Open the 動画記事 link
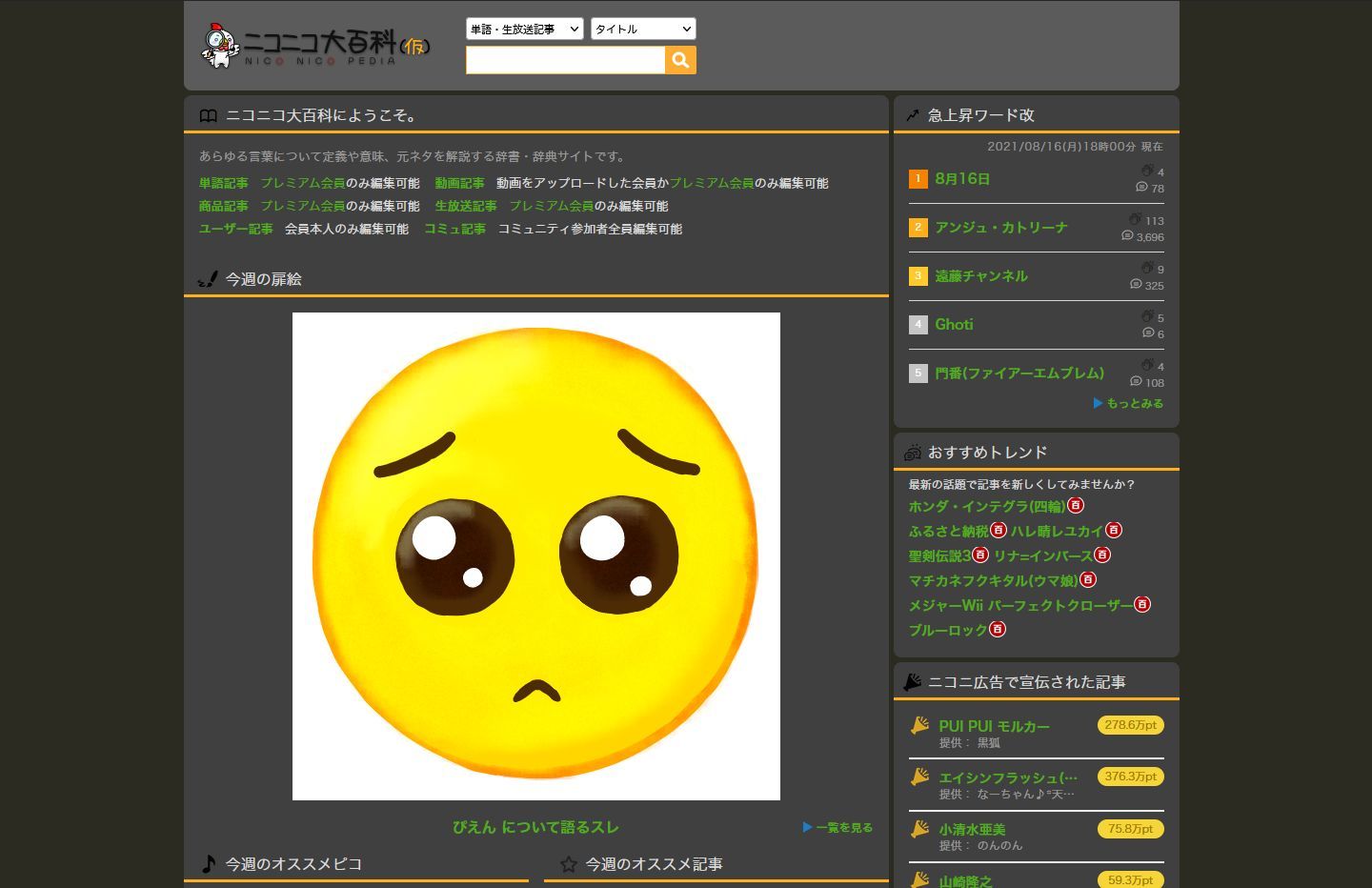Viewport: 1372px width, 888px height. [460, 183]
